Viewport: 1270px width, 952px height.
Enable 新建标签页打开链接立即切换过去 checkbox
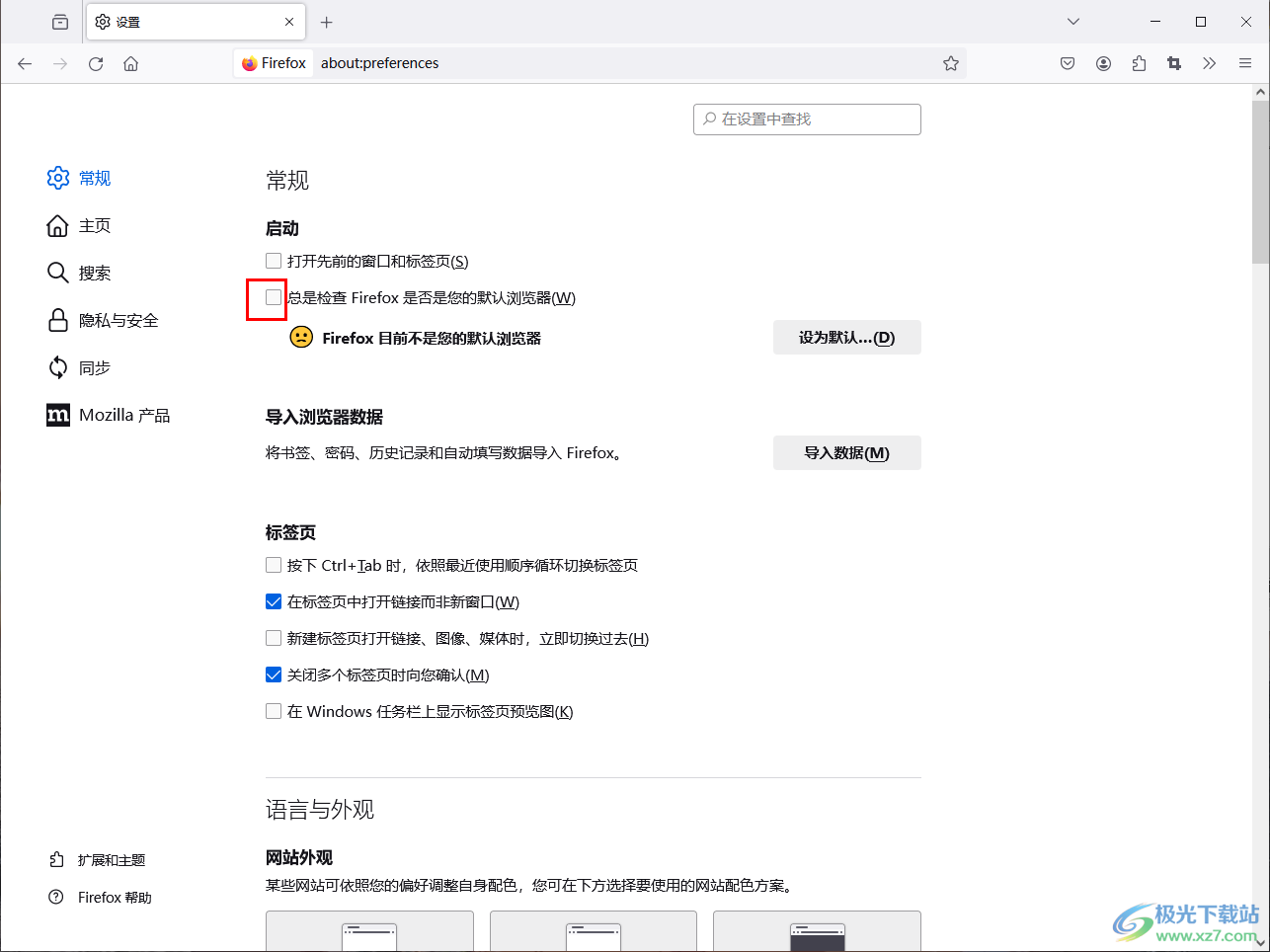(x=274, y=638)
